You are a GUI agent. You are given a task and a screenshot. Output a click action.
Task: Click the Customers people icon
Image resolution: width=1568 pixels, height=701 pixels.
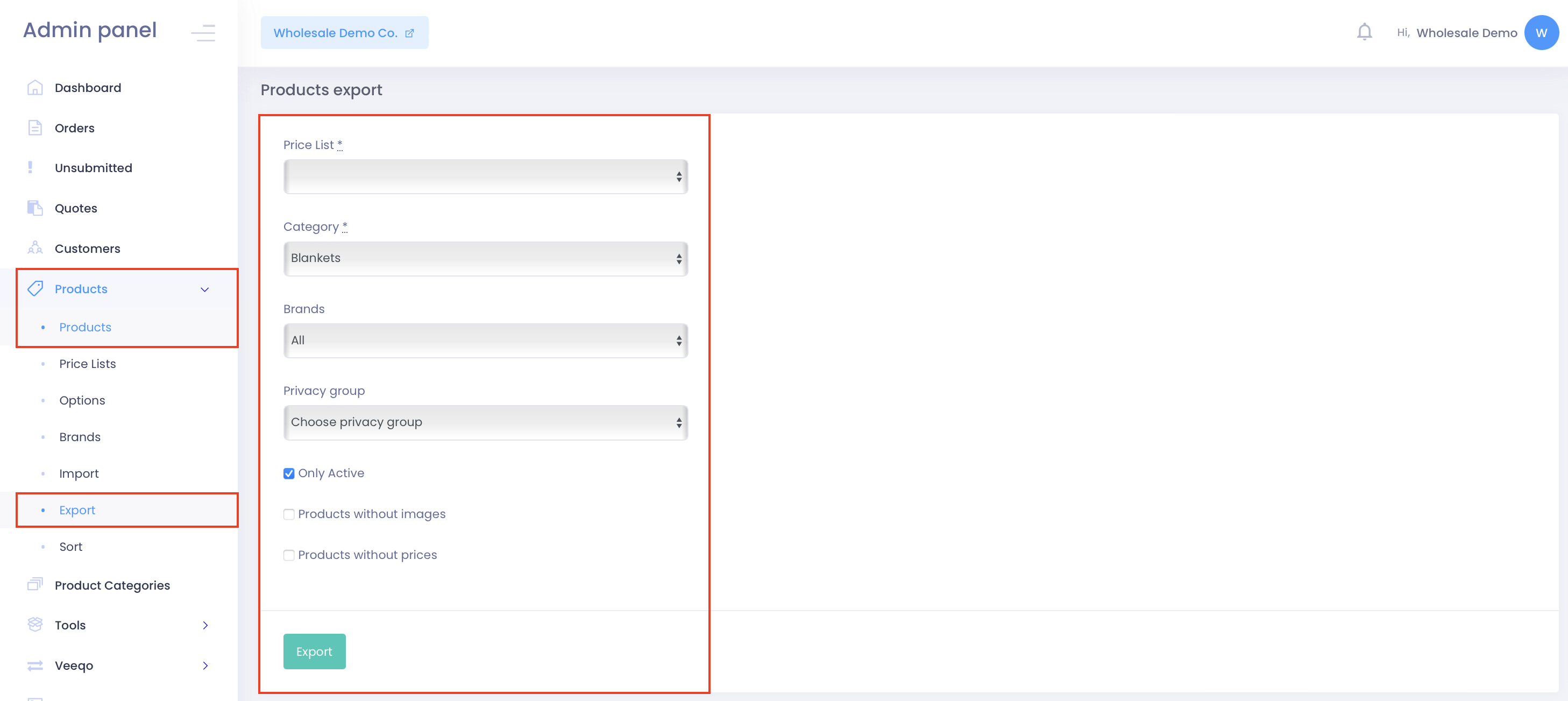click(x=35, y=249)
